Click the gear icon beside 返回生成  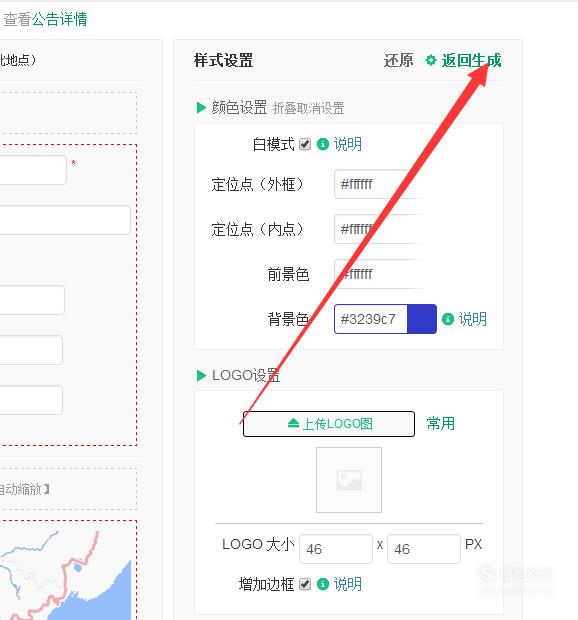(x=431, y=60)
